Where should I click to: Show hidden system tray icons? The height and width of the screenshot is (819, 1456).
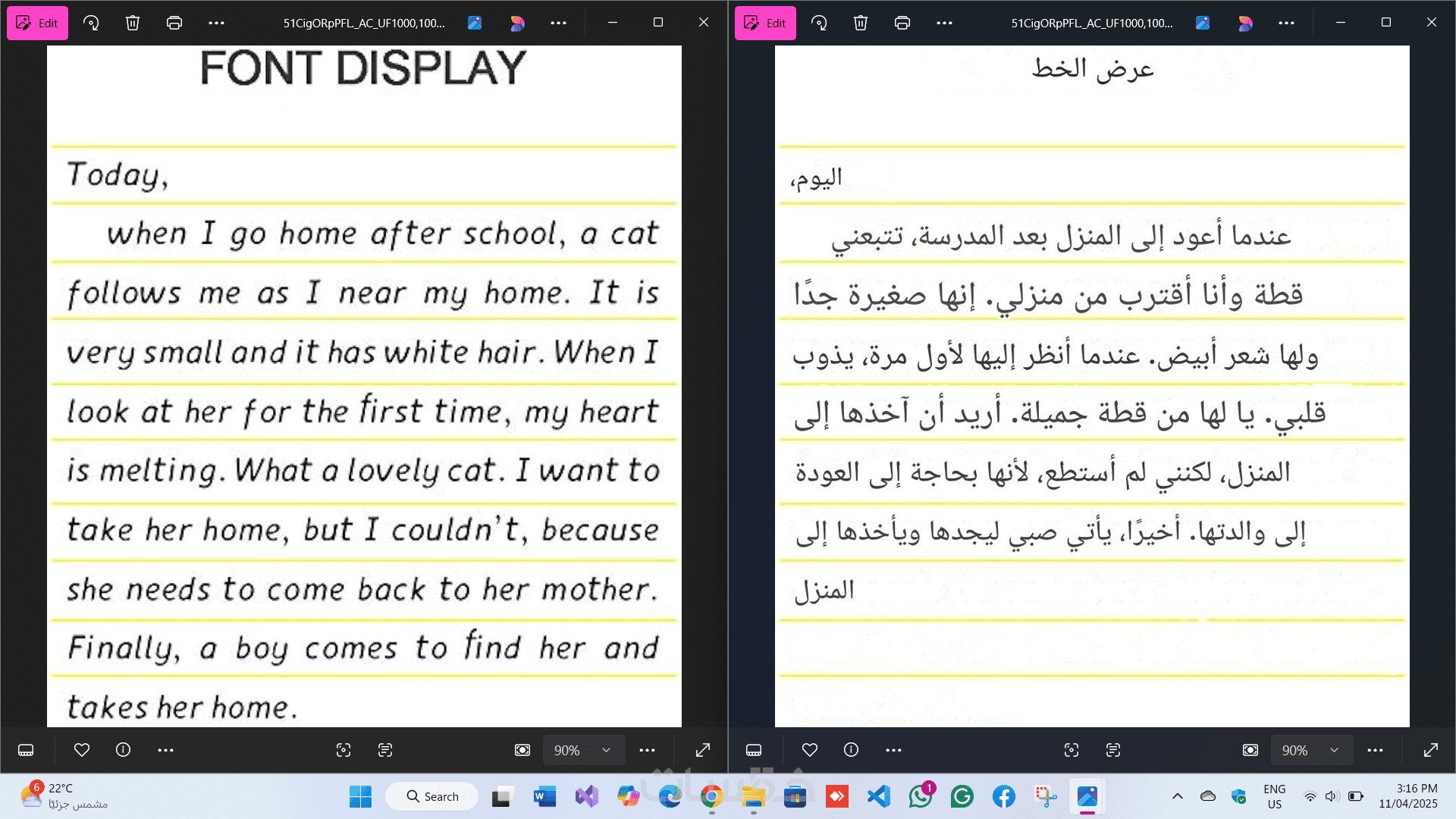pyautogui.click(x=1177, y=796)
